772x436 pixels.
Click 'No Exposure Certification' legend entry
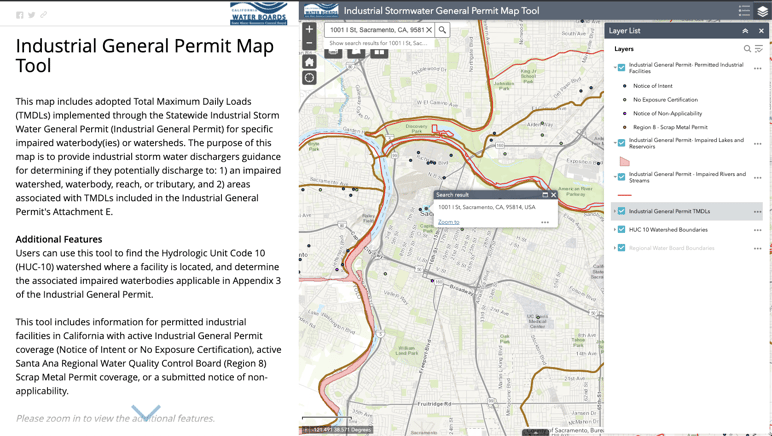click(665, 99)
